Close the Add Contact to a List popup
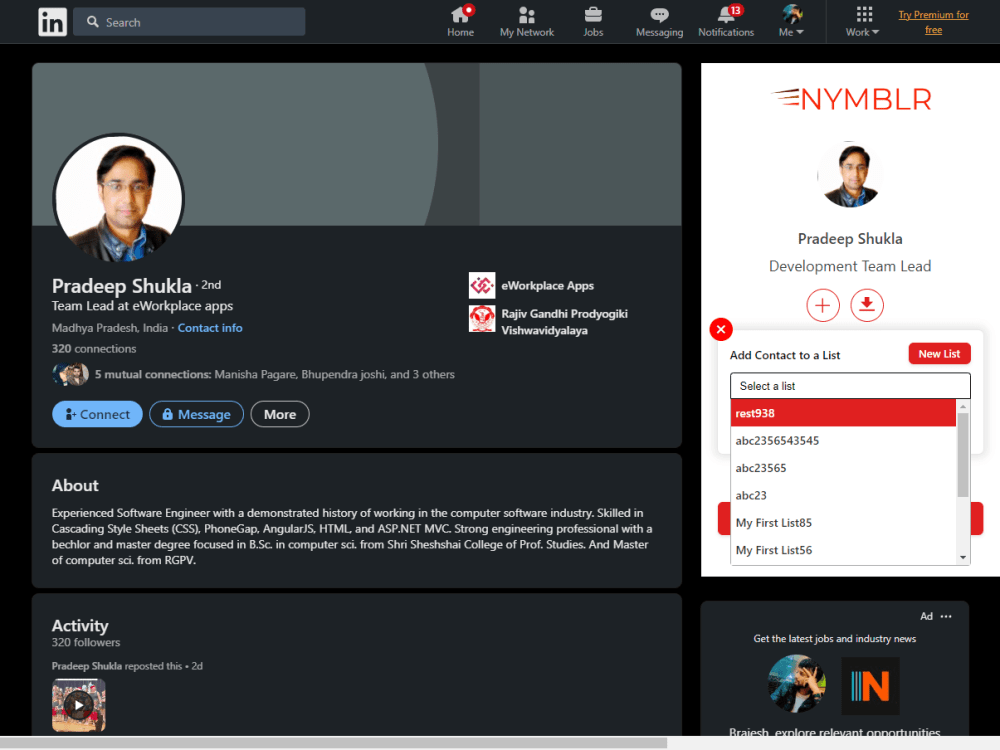The height and width of the screenshot is (750, 1000). click(721, 330)
